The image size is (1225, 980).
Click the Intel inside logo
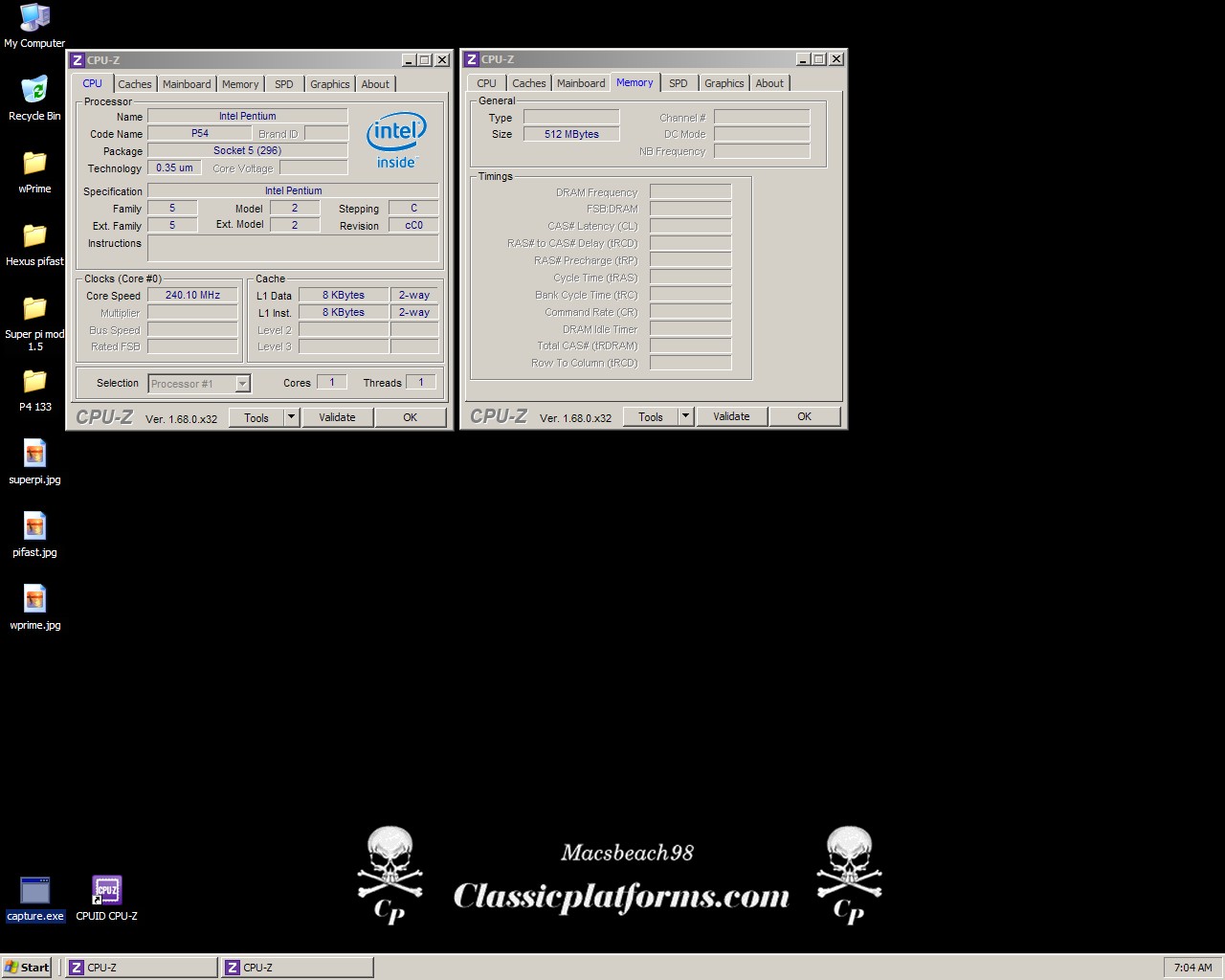(x=396, y=142)
